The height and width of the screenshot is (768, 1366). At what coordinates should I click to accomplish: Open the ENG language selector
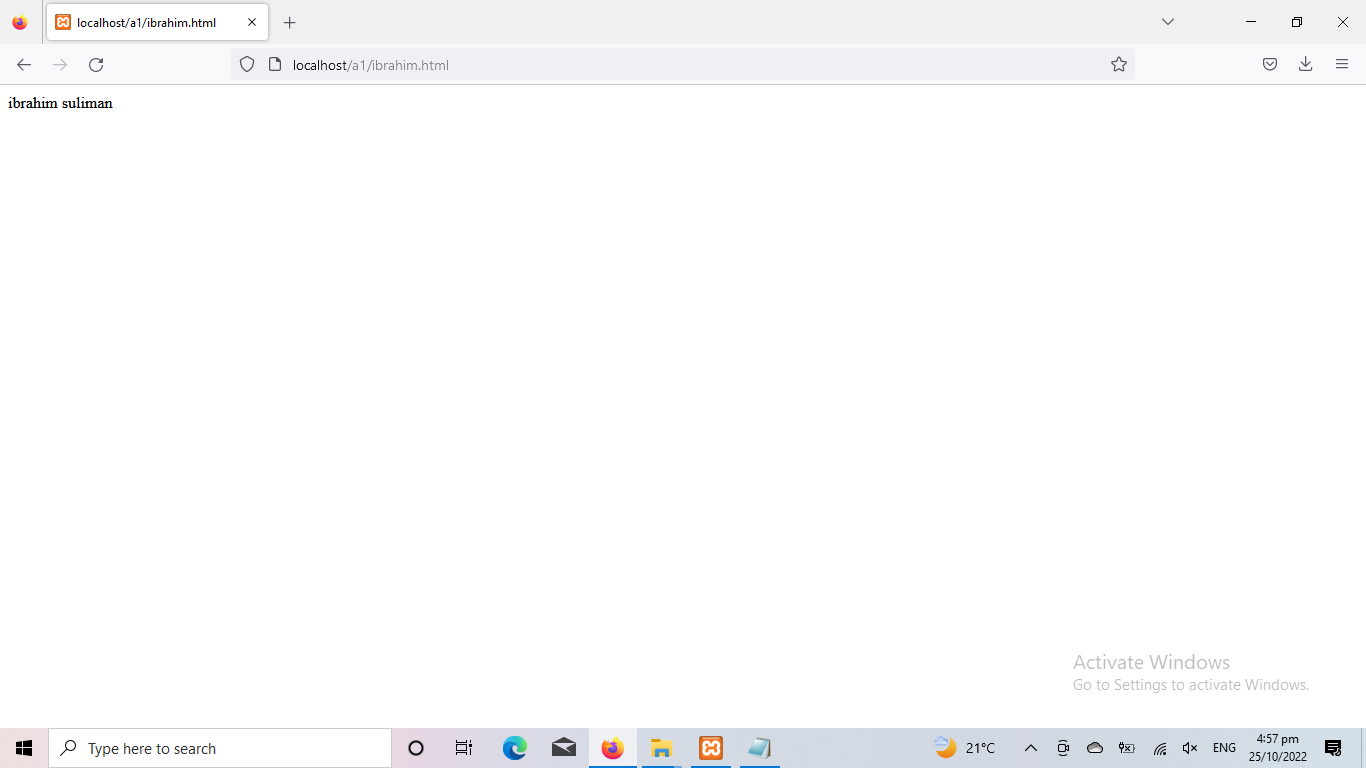tap(1224, 748)
